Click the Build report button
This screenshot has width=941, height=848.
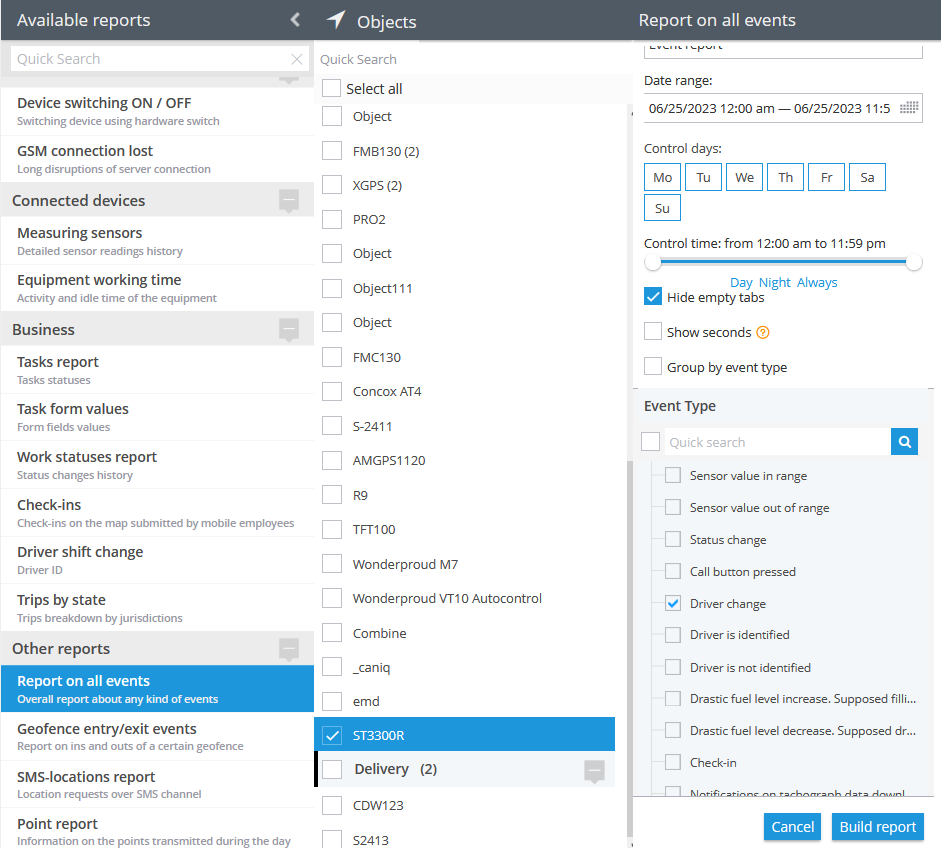point(877,826)
